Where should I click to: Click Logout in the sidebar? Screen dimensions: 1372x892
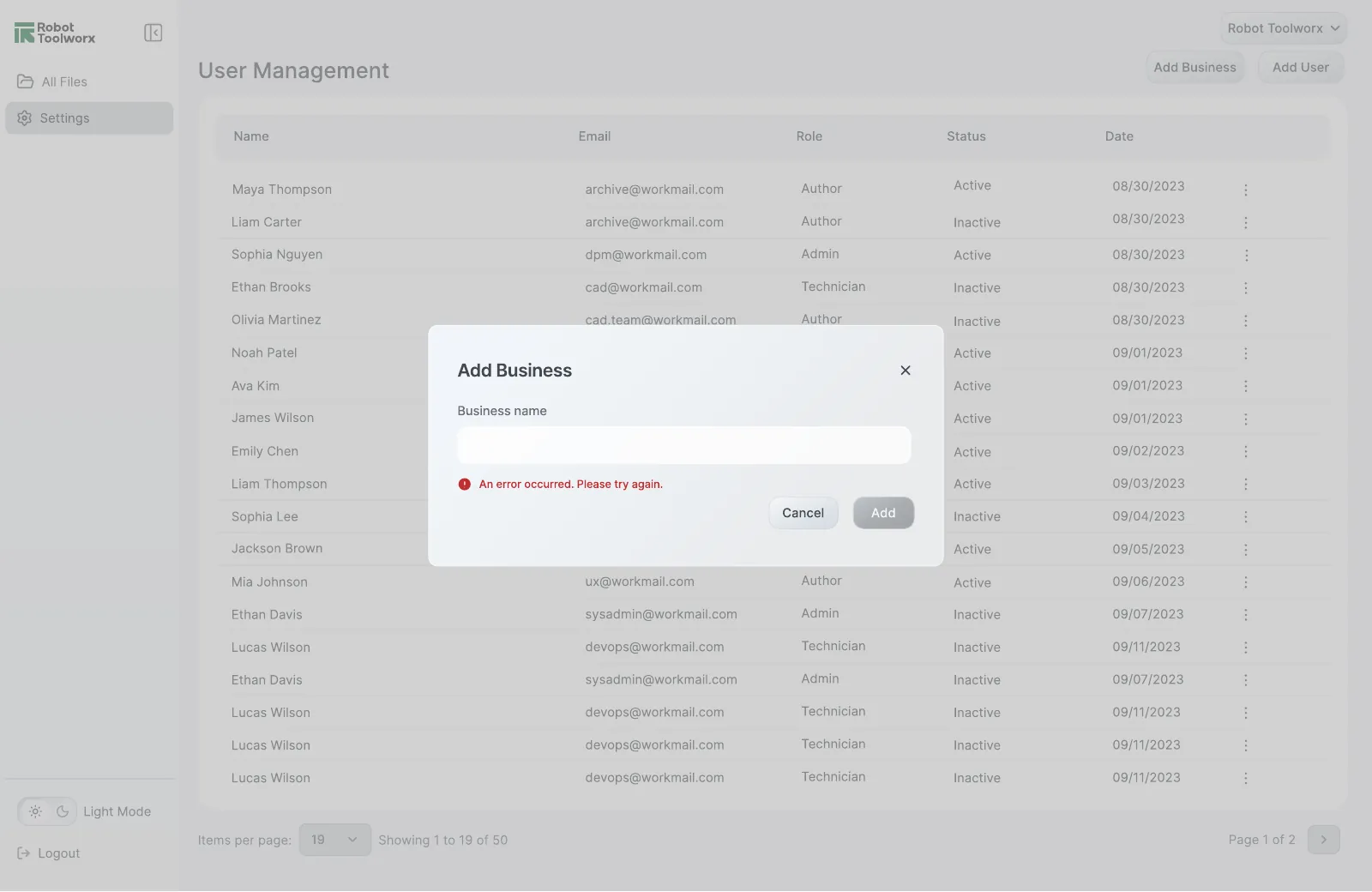point(49,853)
